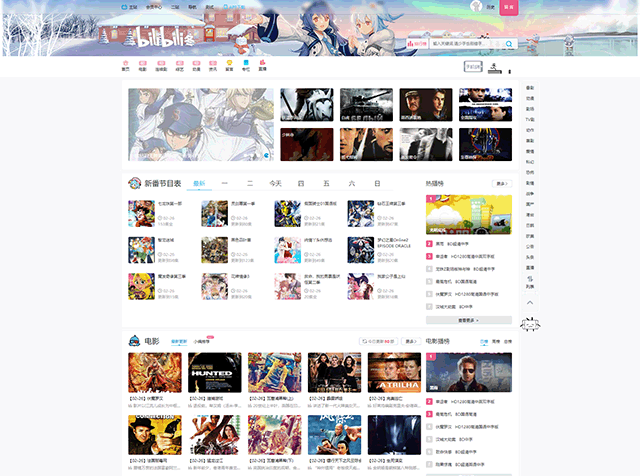Screen dimensions: 640x476
Task: Open the number-one movie ranking thumbnail with sunglasses man
Action: (469, 372)
